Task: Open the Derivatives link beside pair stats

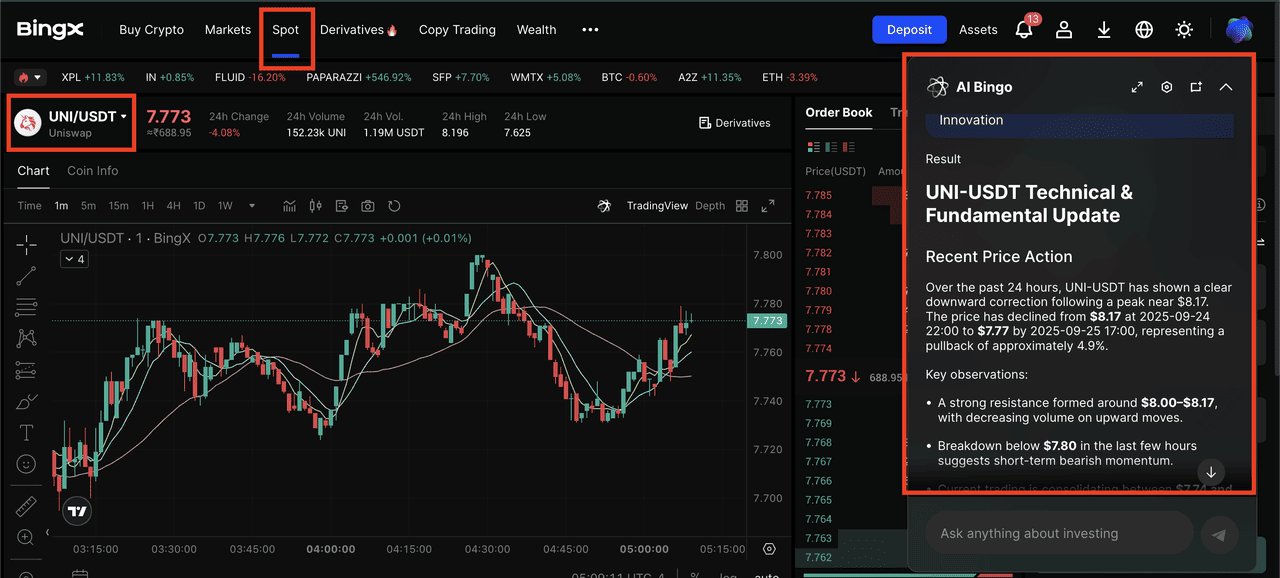Action: pos(734,123)
